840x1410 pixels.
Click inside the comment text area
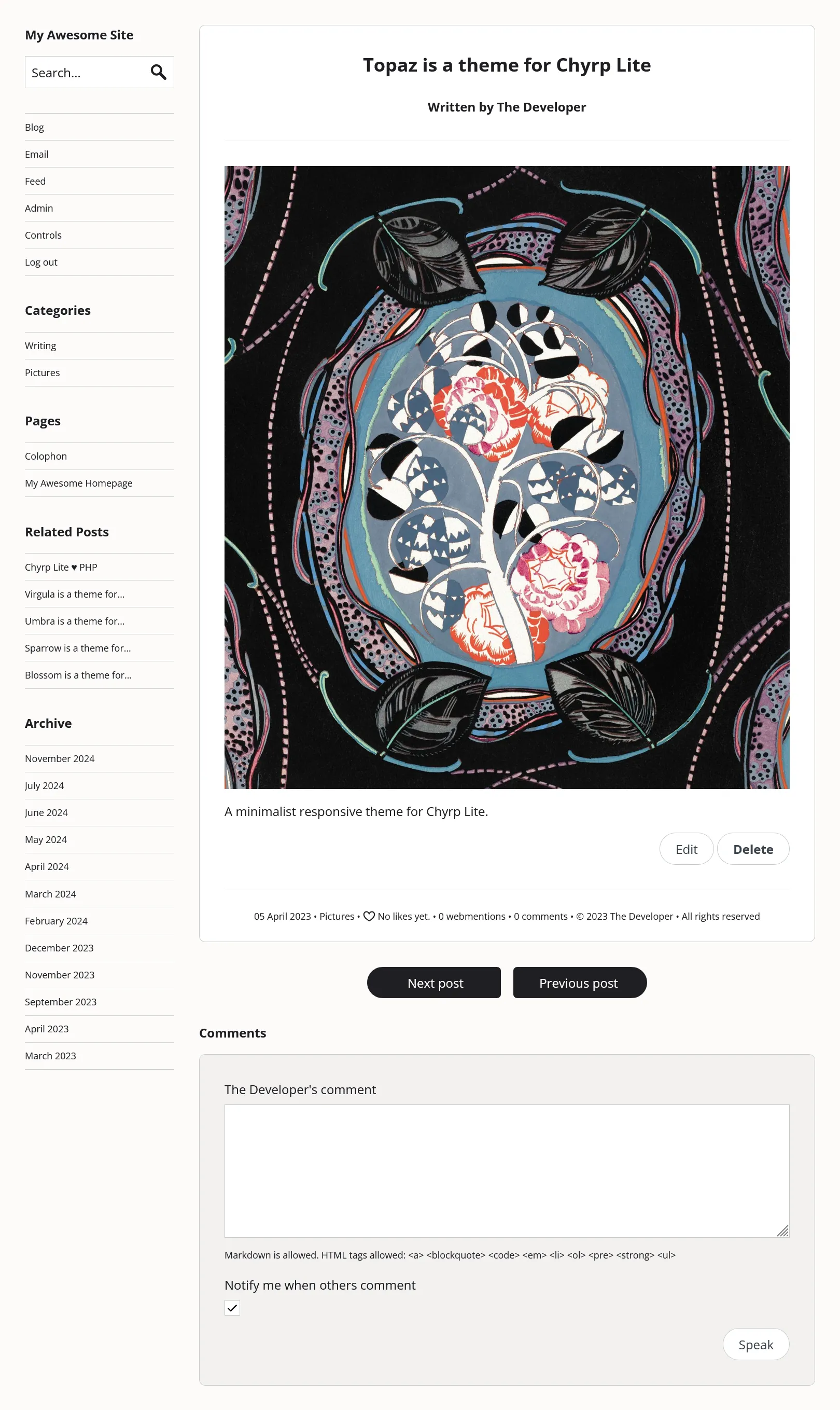[507, 1171]
